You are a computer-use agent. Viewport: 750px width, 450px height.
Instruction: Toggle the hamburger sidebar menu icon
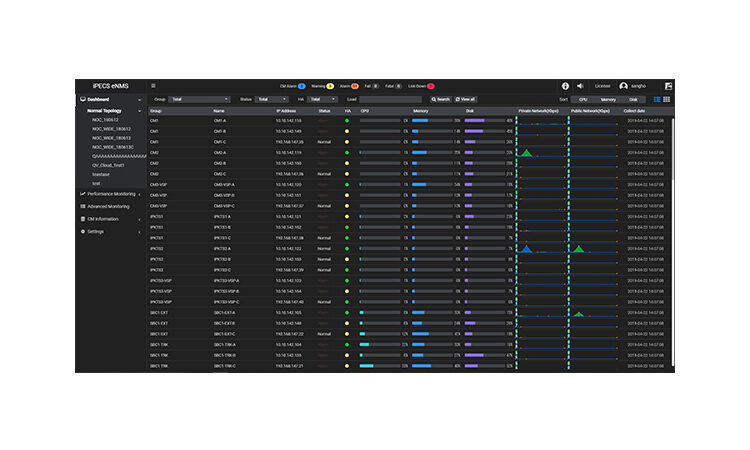153,86
